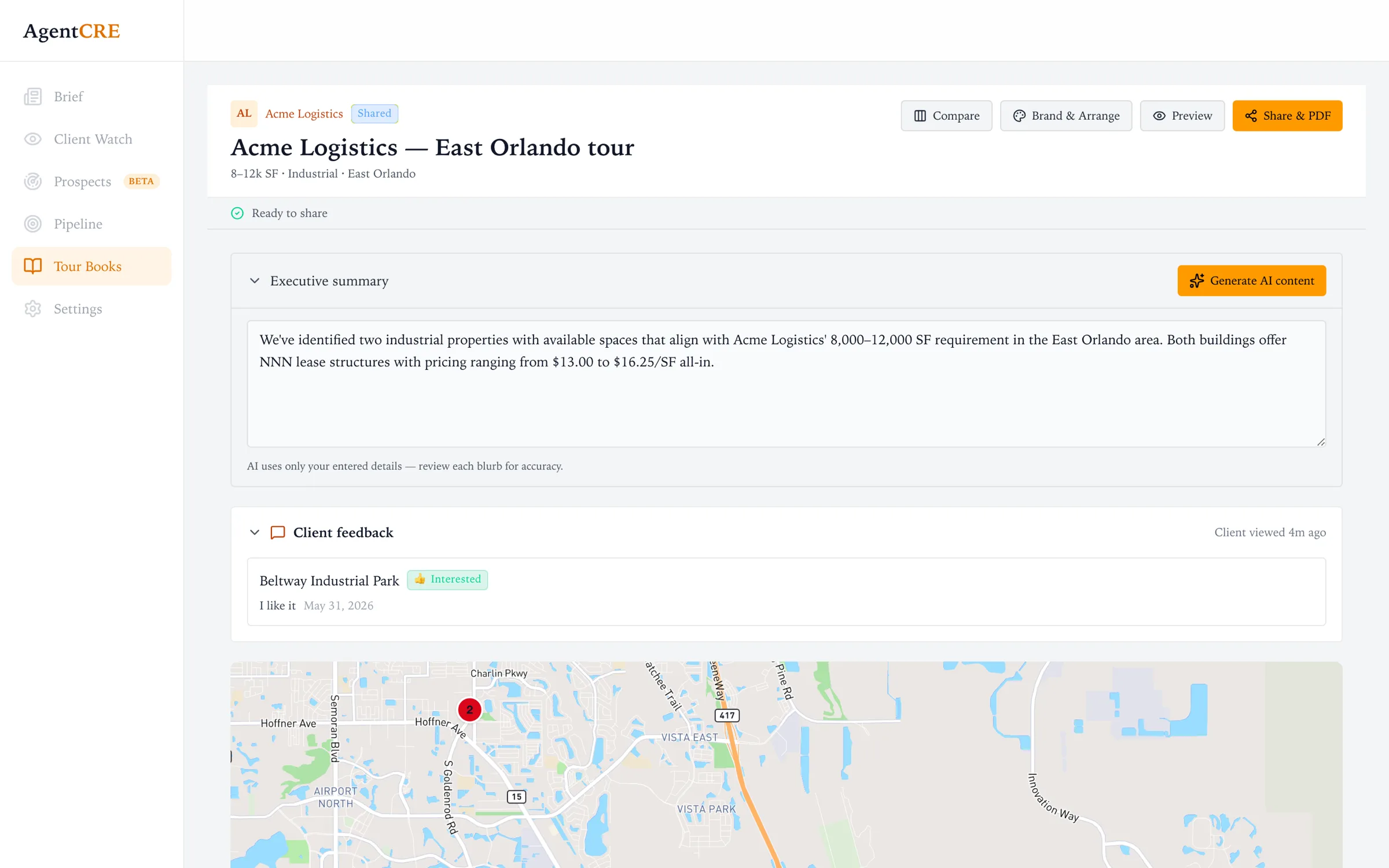Open the Compare view
Image resolution: width=1389 pixels, height=868 pixels.
pyautogui.click(x=946, y=116)
